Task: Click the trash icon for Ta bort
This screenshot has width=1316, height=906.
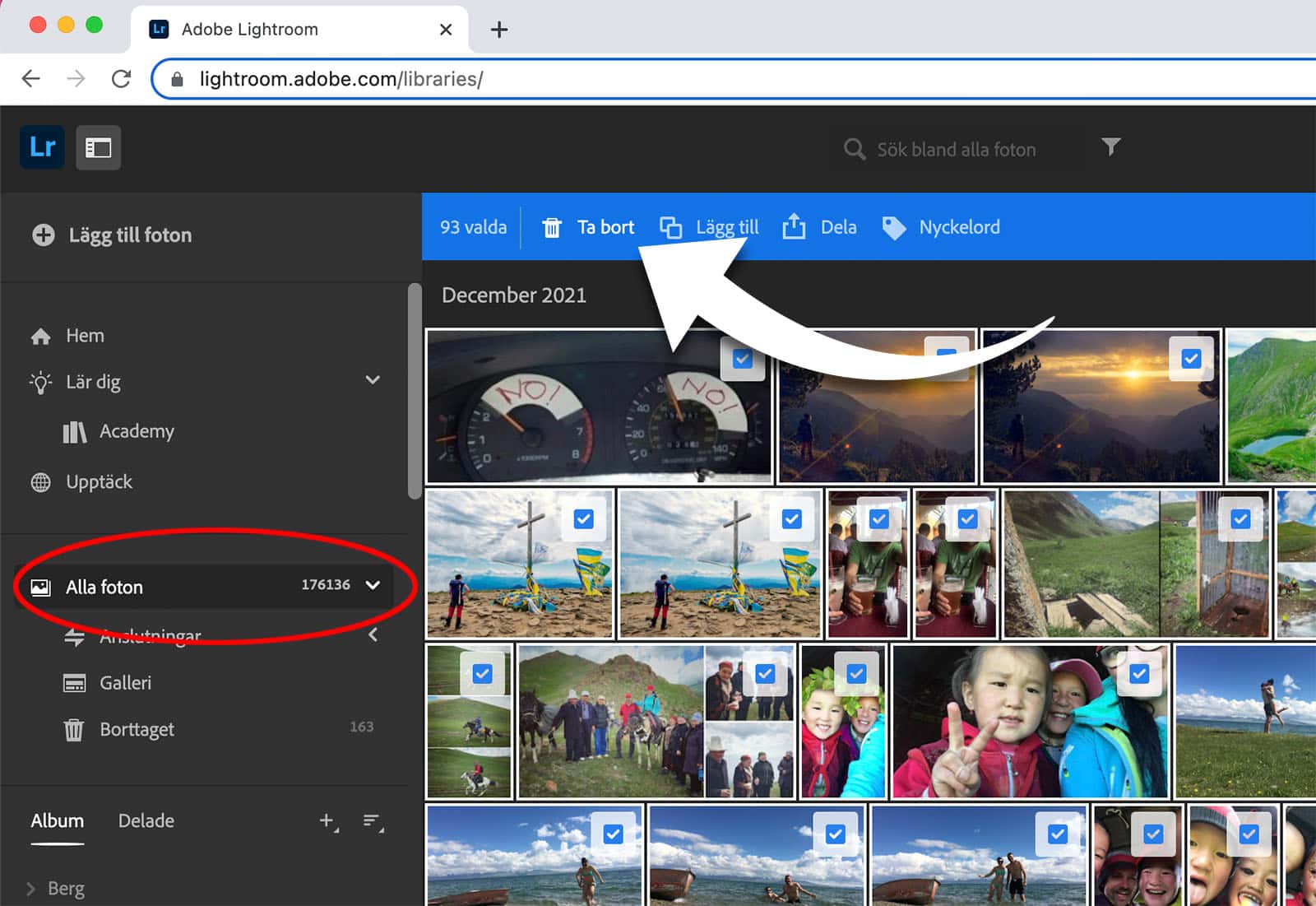Action: coord(552,228)
